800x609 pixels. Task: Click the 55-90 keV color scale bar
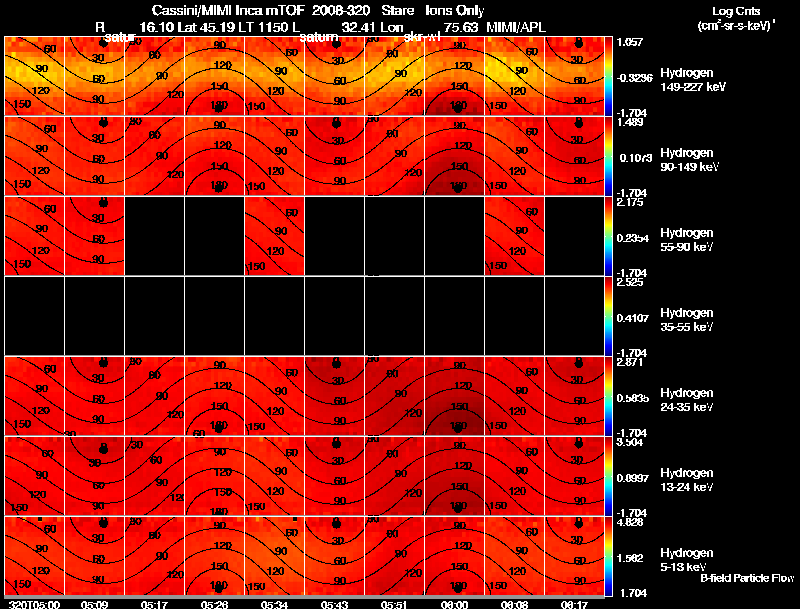pos(608,236)
